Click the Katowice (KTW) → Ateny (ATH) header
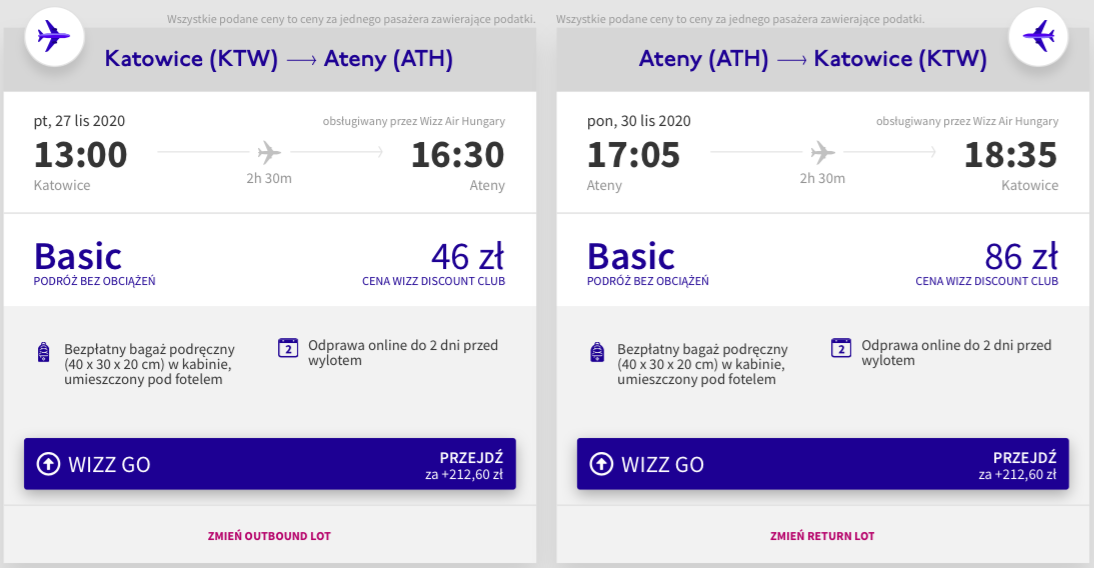 pyautogui.click(x=279, y=60)
